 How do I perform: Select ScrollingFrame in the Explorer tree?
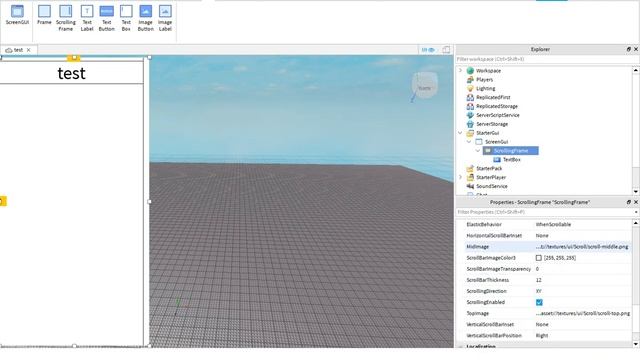pyautogui.click(x=511, y=151)
